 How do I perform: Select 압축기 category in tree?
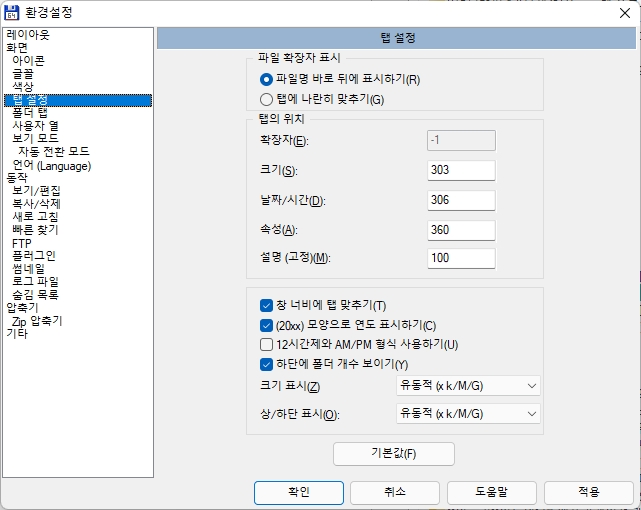(x=22, y=308)
